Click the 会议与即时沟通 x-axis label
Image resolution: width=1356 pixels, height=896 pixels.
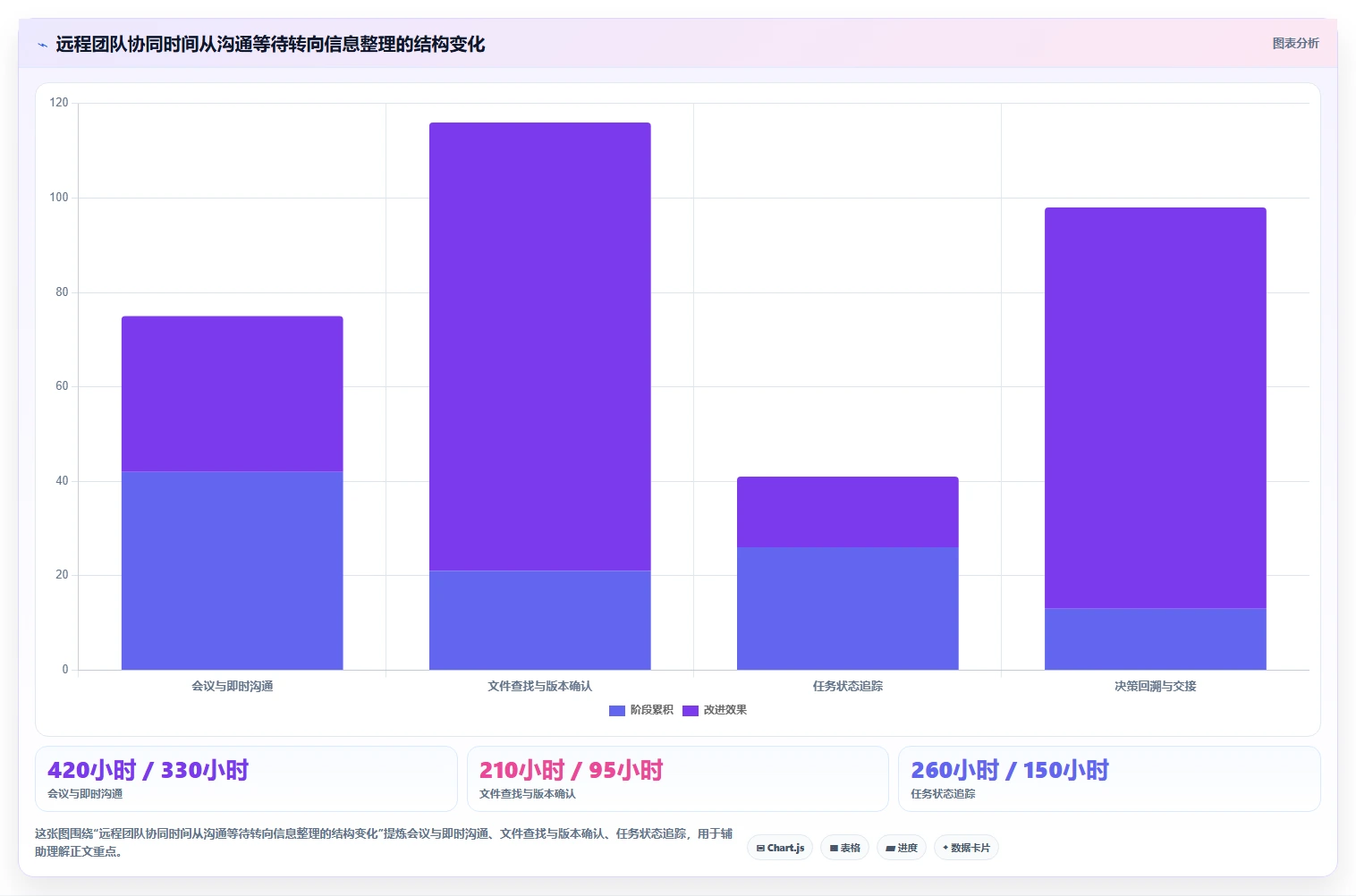click(233, 687)
